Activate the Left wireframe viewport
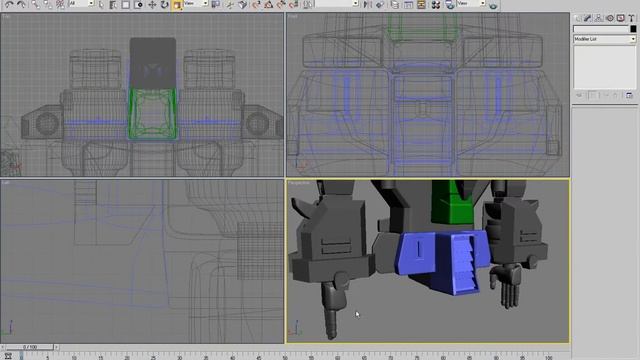Viewport: 640px width, 360px height. pos(142,261)
